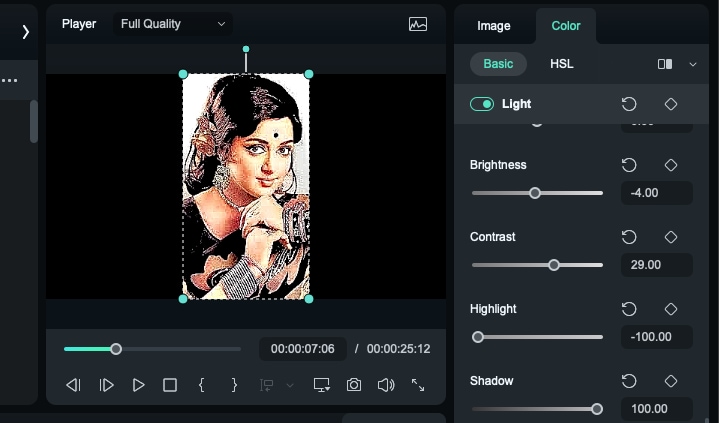Reset the Light section
Image resolution: width=719 pixels, height=423 pixels.
tap(629, 104)
